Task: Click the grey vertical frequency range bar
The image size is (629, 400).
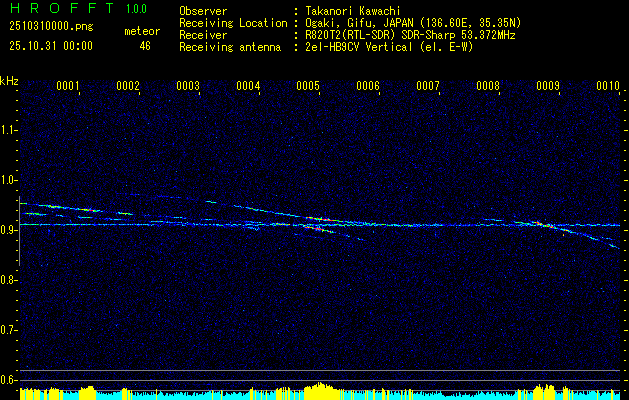Action: click(x=19, y=231)
